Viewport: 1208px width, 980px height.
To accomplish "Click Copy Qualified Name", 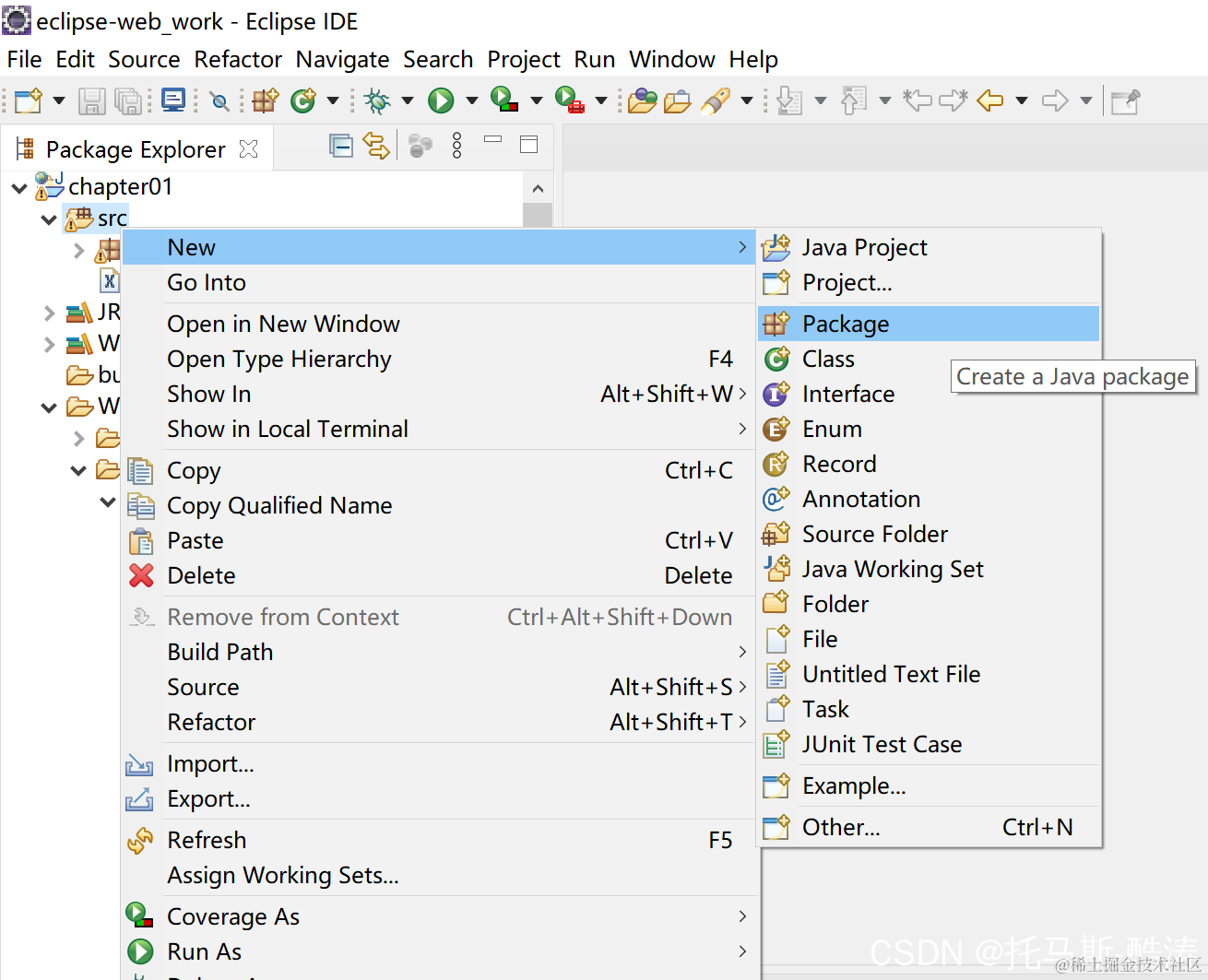I will 439,505.
